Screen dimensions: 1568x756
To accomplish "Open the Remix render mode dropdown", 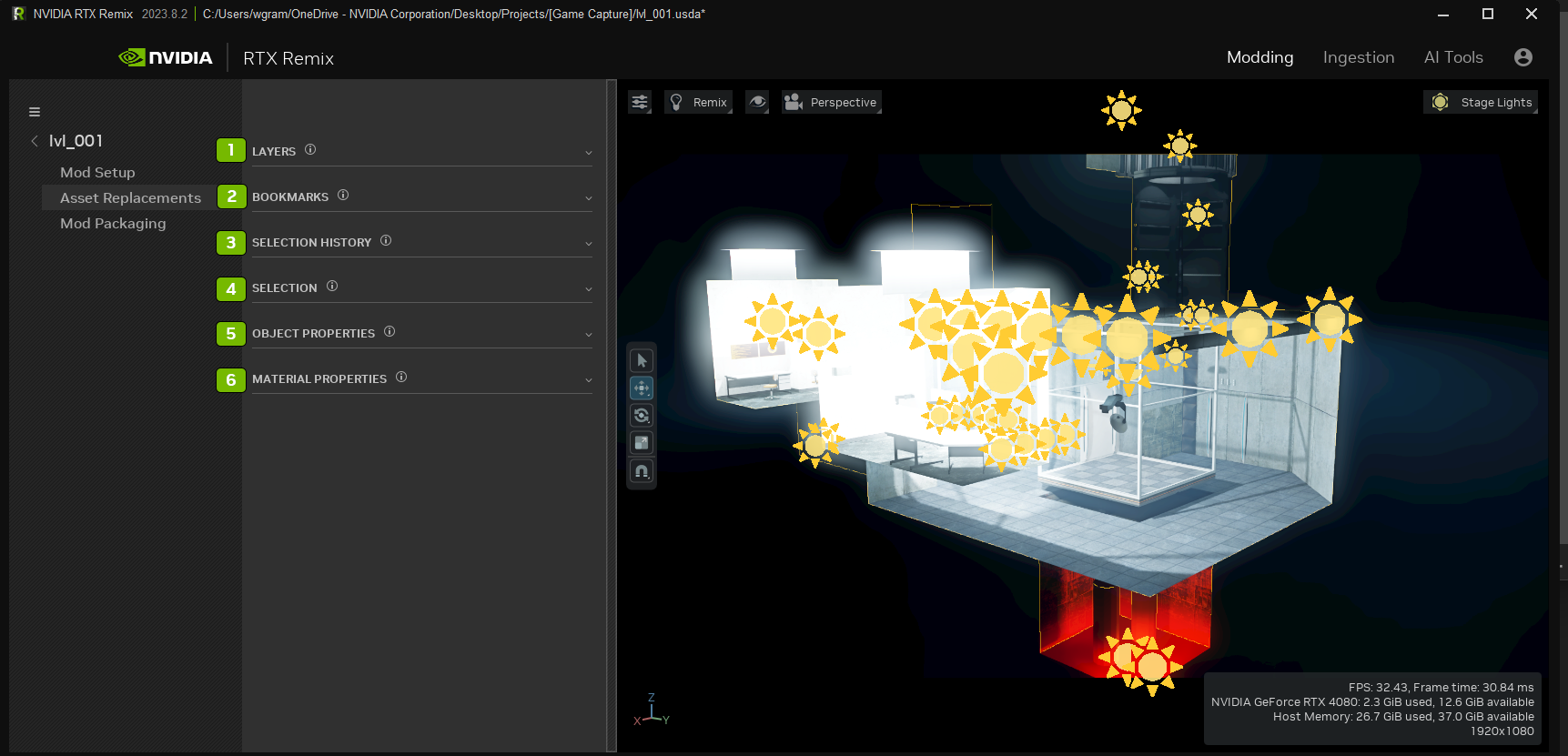I will [x=698, y=102].
